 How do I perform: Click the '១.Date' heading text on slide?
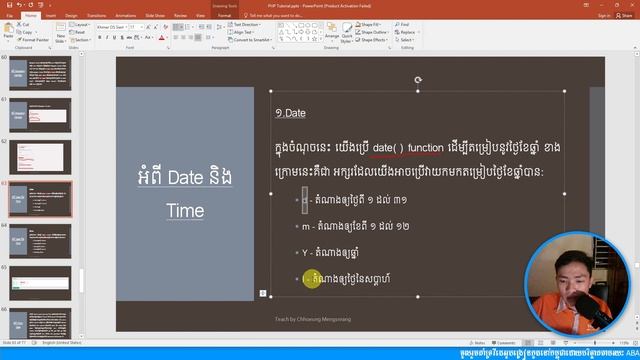pos(290,113)
